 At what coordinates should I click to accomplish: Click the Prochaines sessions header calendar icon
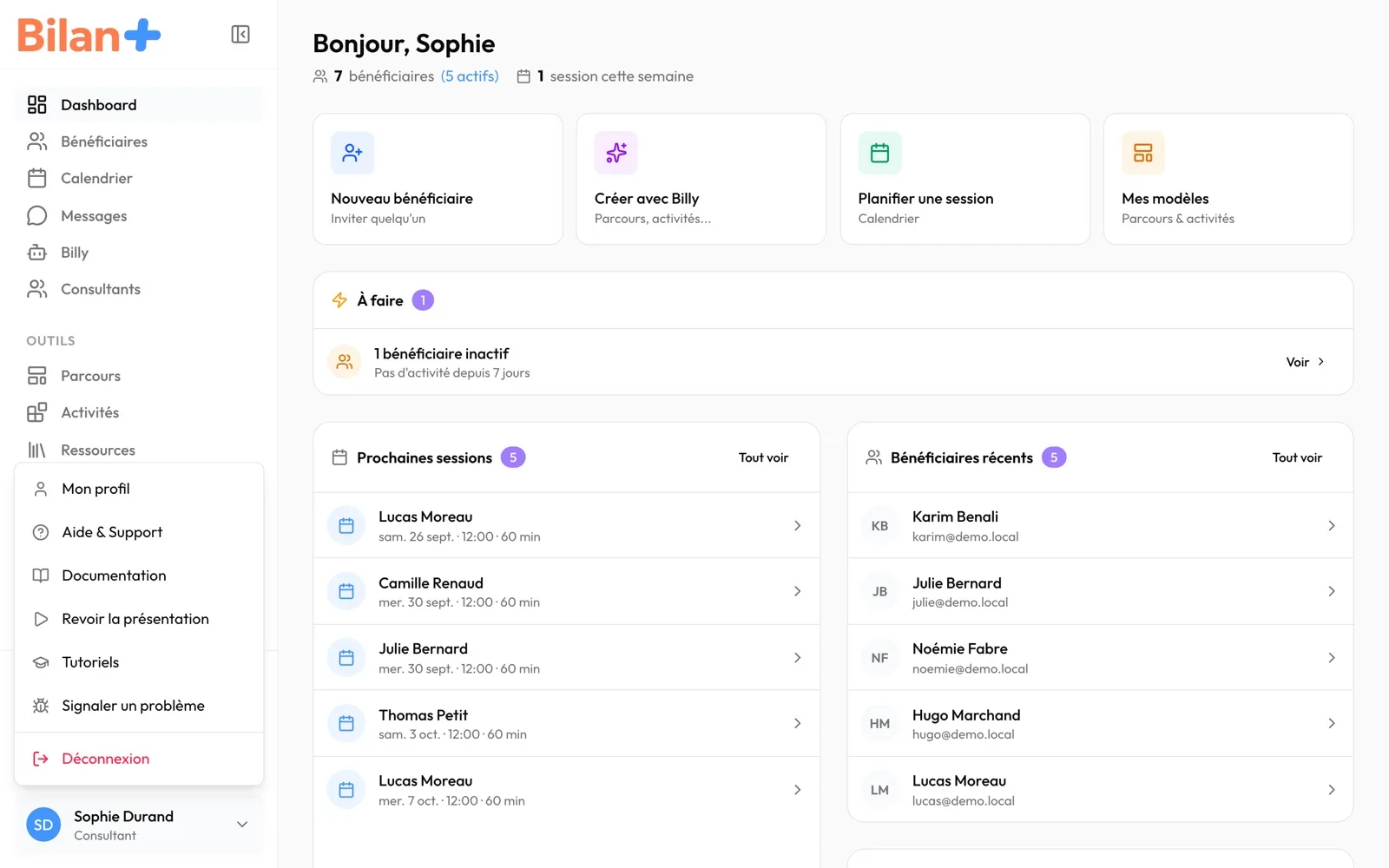[339, 457]
